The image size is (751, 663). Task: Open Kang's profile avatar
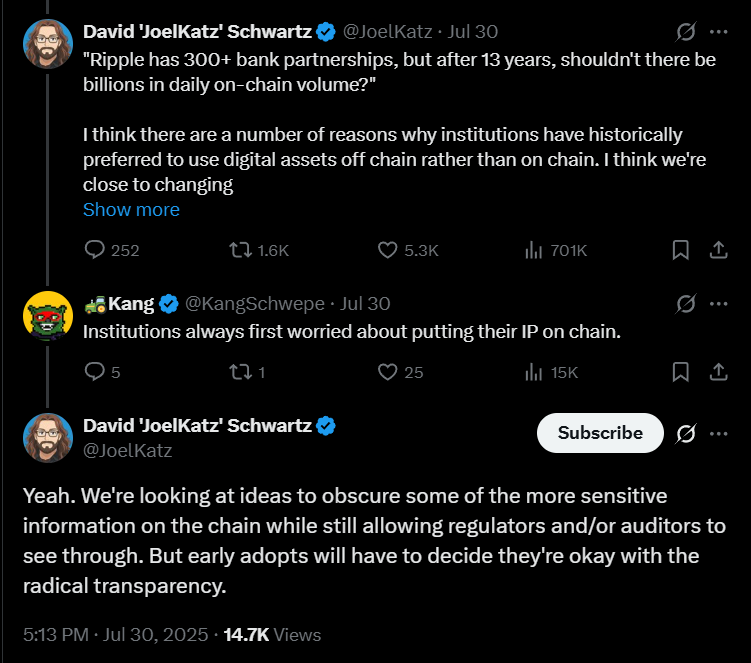[x=48, y=315]
